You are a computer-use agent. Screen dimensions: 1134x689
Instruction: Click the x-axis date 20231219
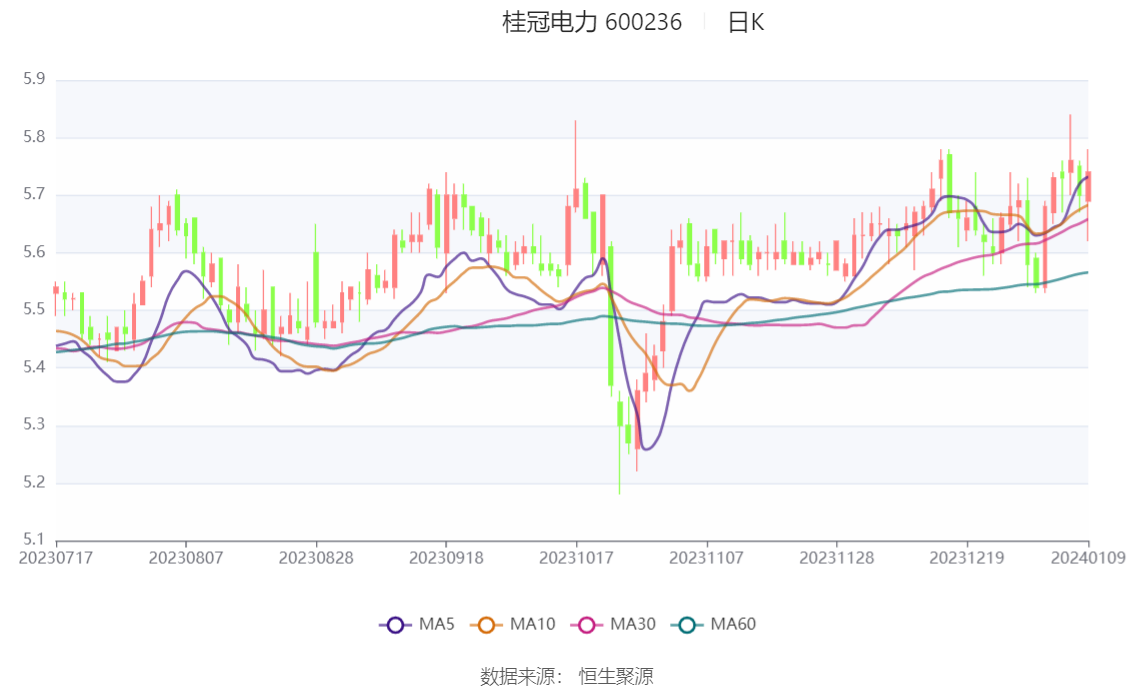click(967, 558)
